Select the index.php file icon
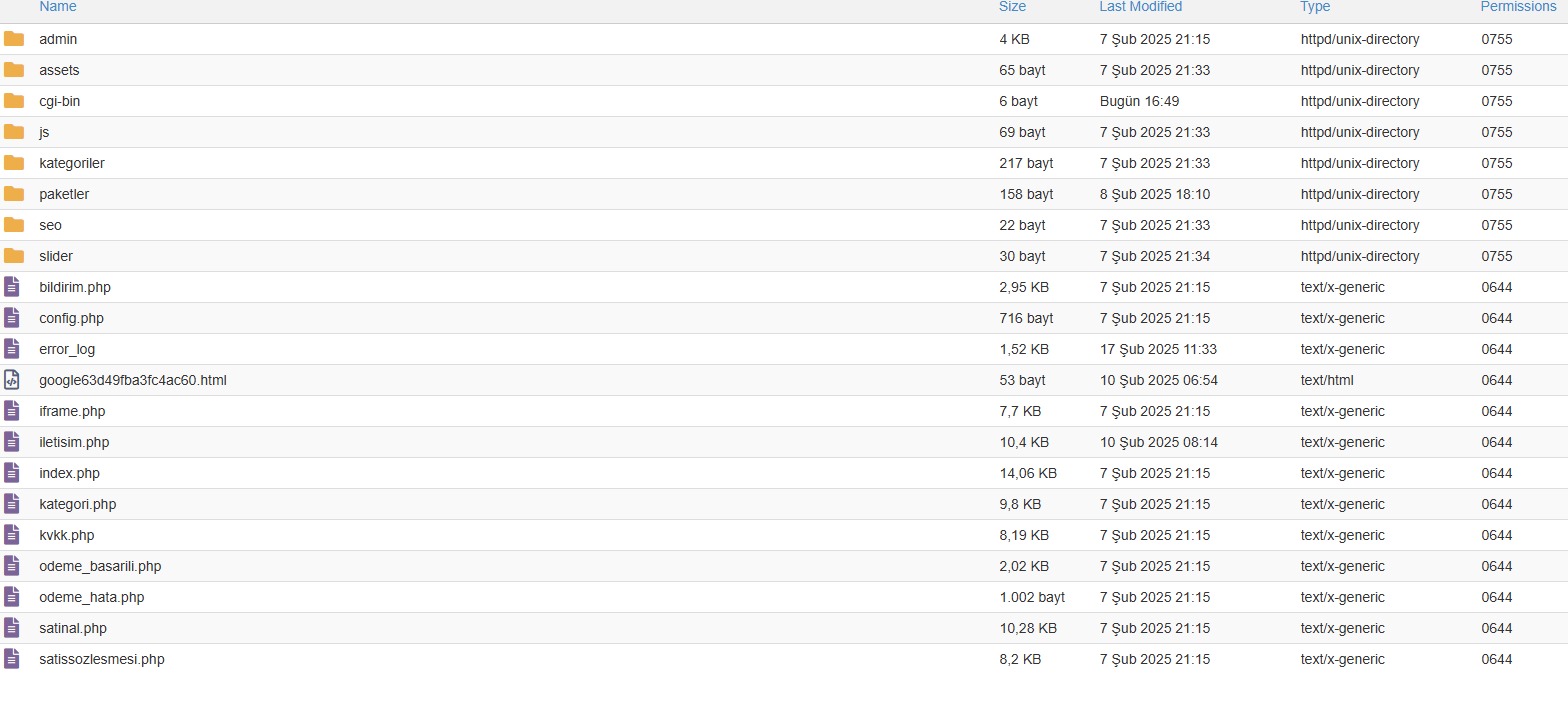Image resolution: width=1568 pixels, height=725 pixels. 12,473
